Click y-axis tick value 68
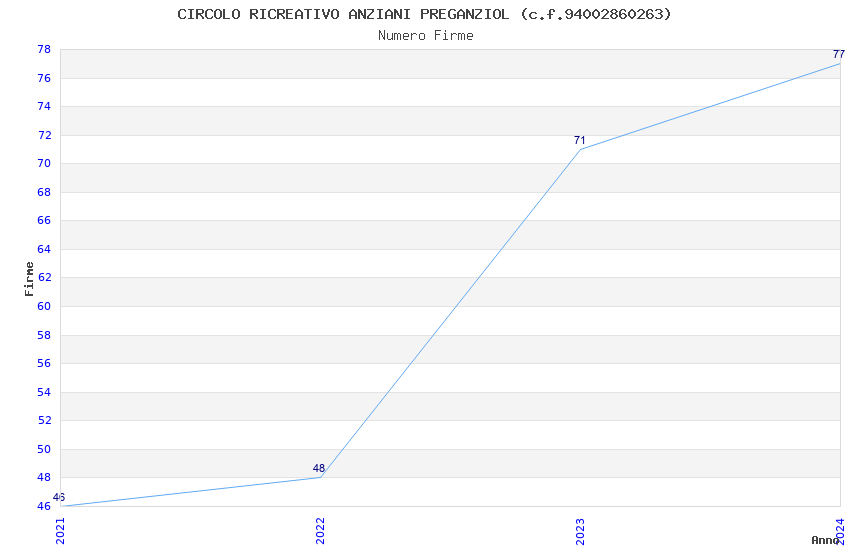 tap(44, 192)
